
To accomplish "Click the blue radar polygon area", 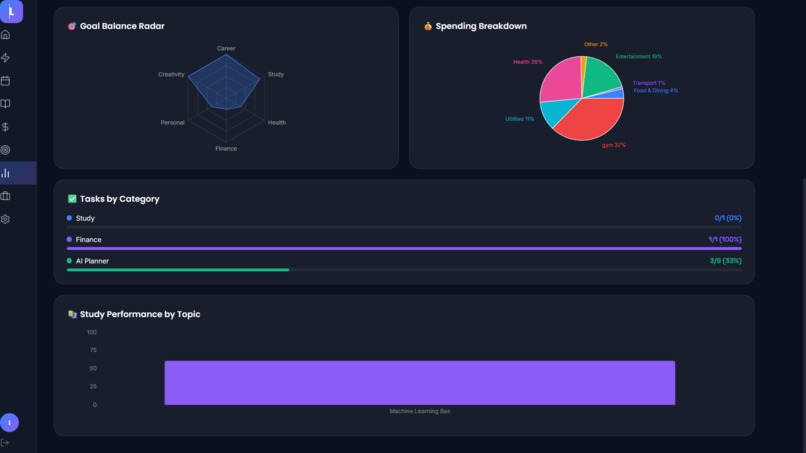I will coord(225,82).
